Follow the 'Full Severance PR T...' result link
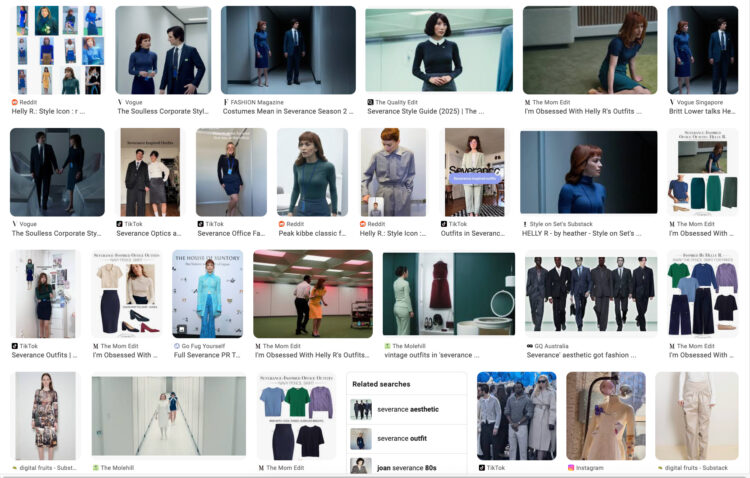Viewport: 750px width, 478px height. (207, 355)
